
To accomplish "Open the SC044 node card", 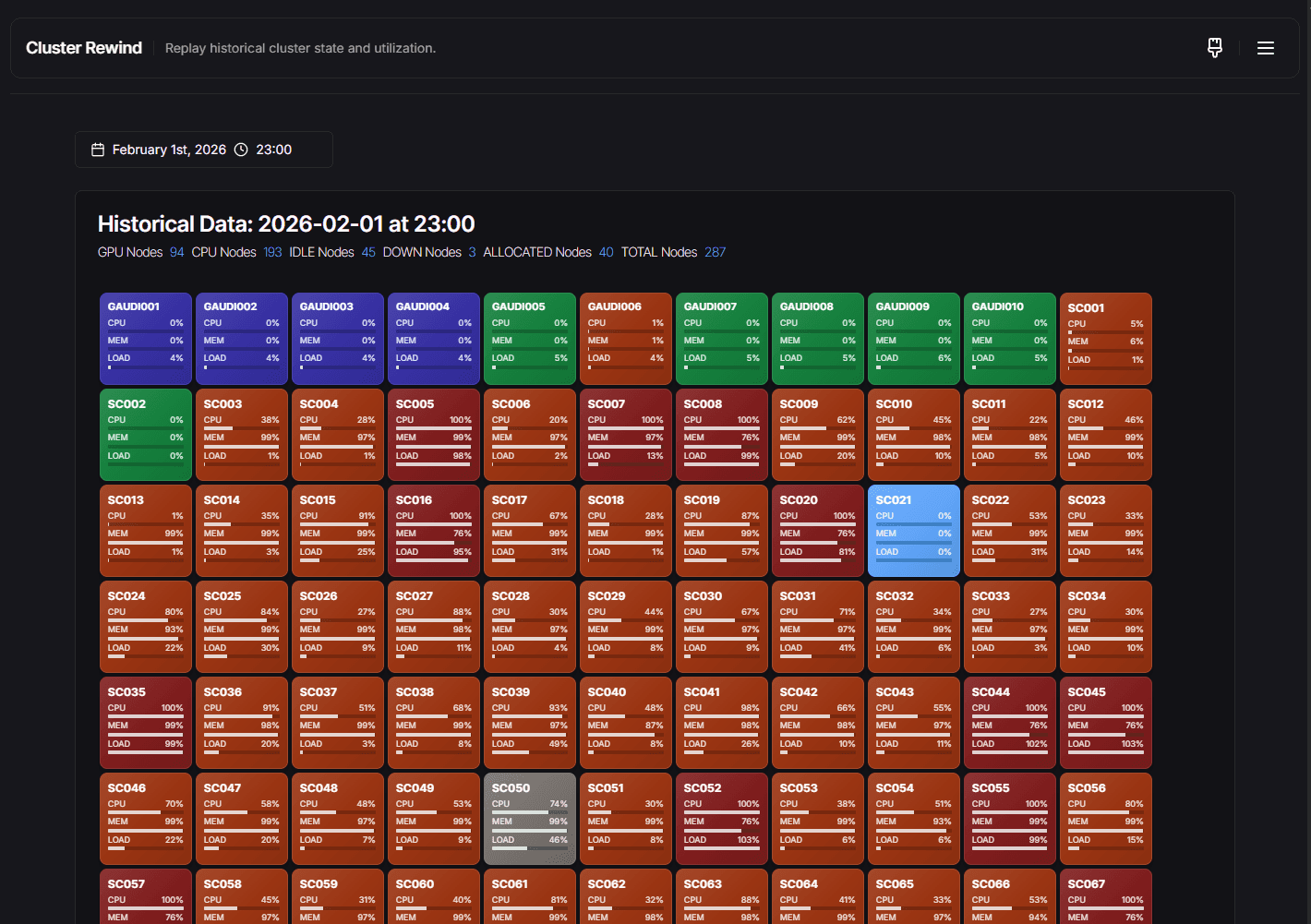I will click(1010, 723).
